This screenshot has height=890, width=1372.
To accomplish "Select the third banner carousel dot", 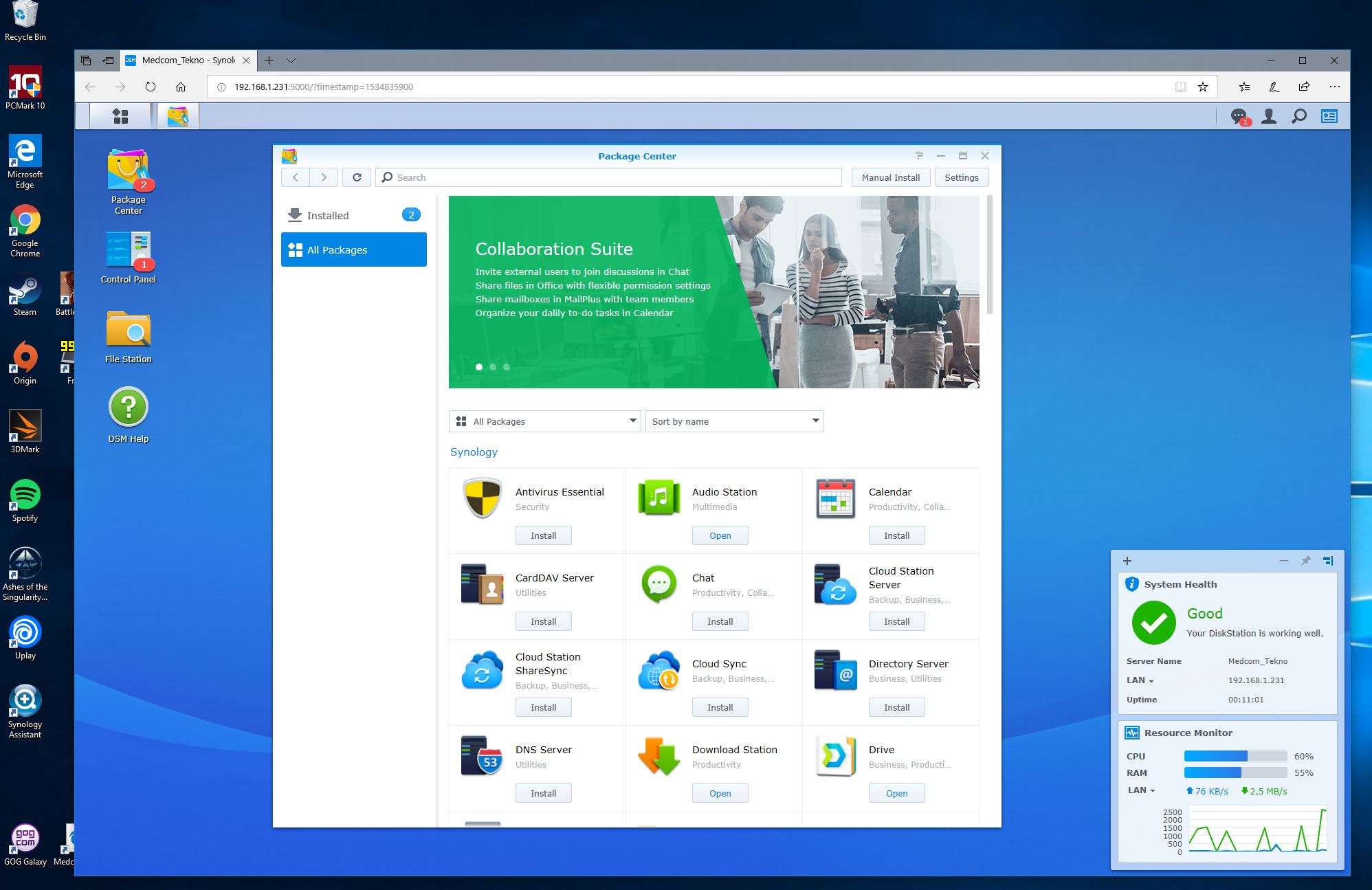I will (x=507, y=367).
